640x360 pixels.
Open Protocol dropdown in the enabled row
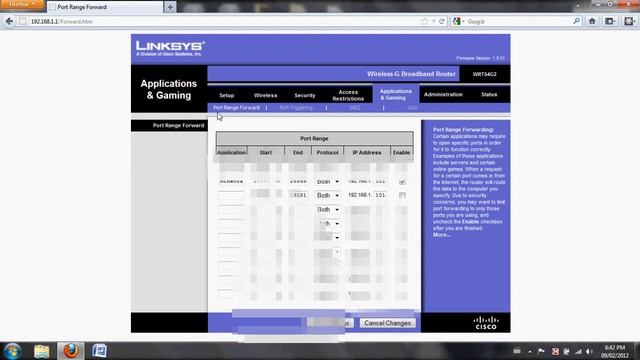pos(328,182)
